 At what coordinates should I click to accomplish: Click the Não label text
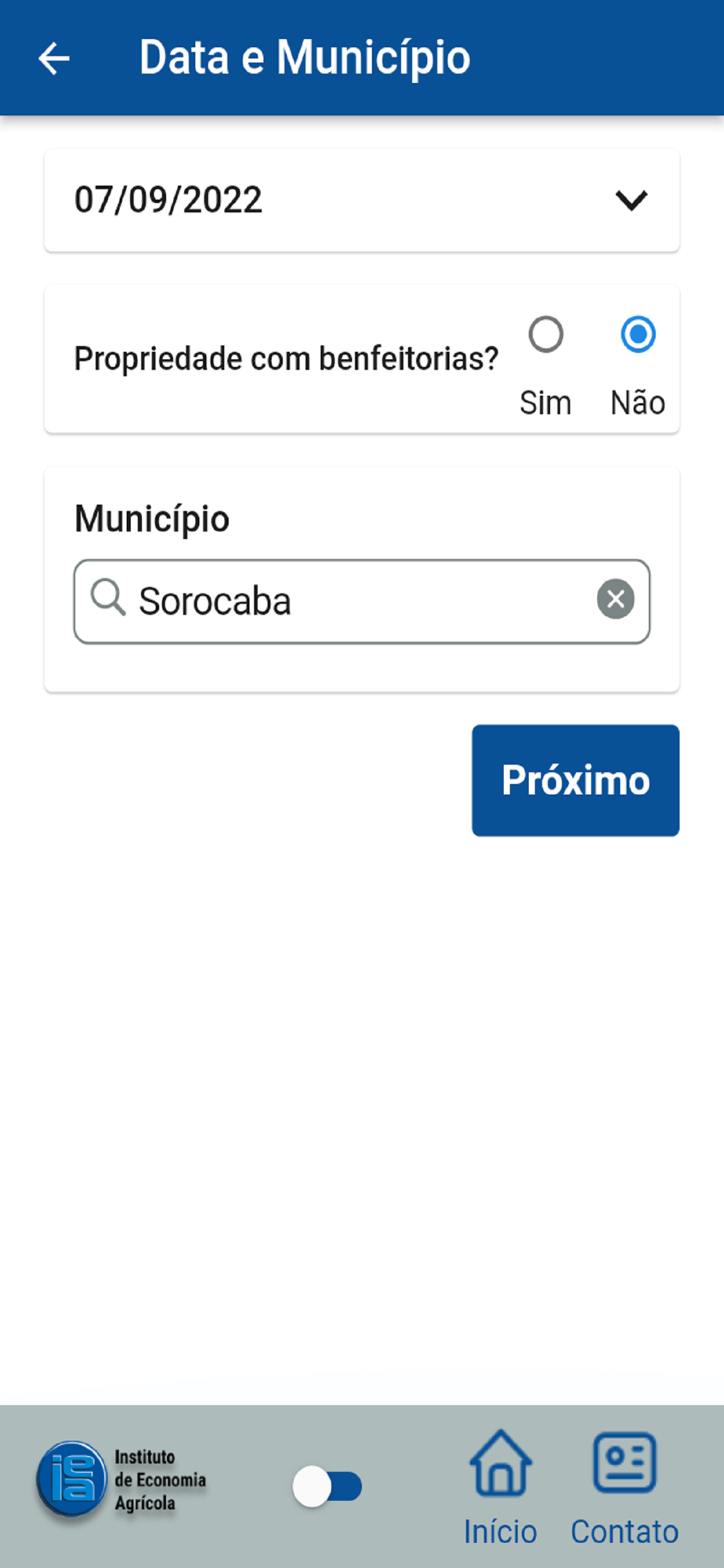point(639,403)
